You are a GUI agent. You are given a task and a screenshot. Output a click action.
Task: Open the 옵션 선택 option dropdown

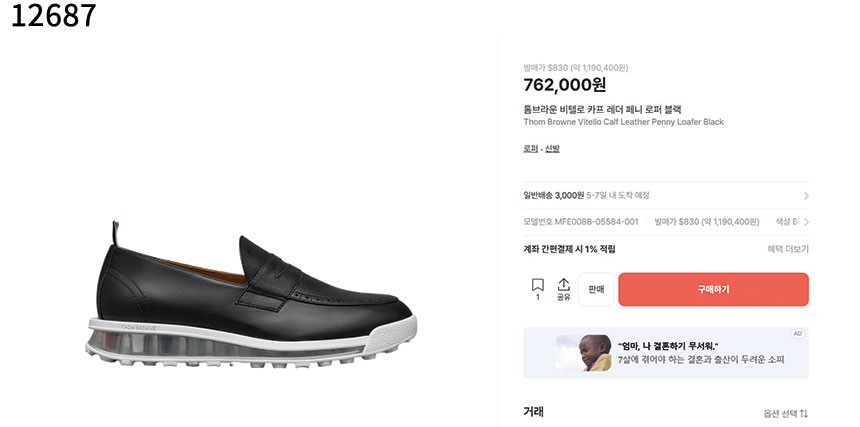click(781, 413)
